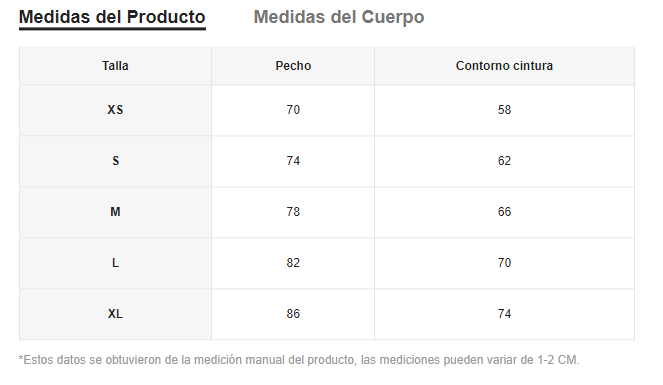Select the S size row label
This screenshot has width=663, height=385.
pos(115,161)
